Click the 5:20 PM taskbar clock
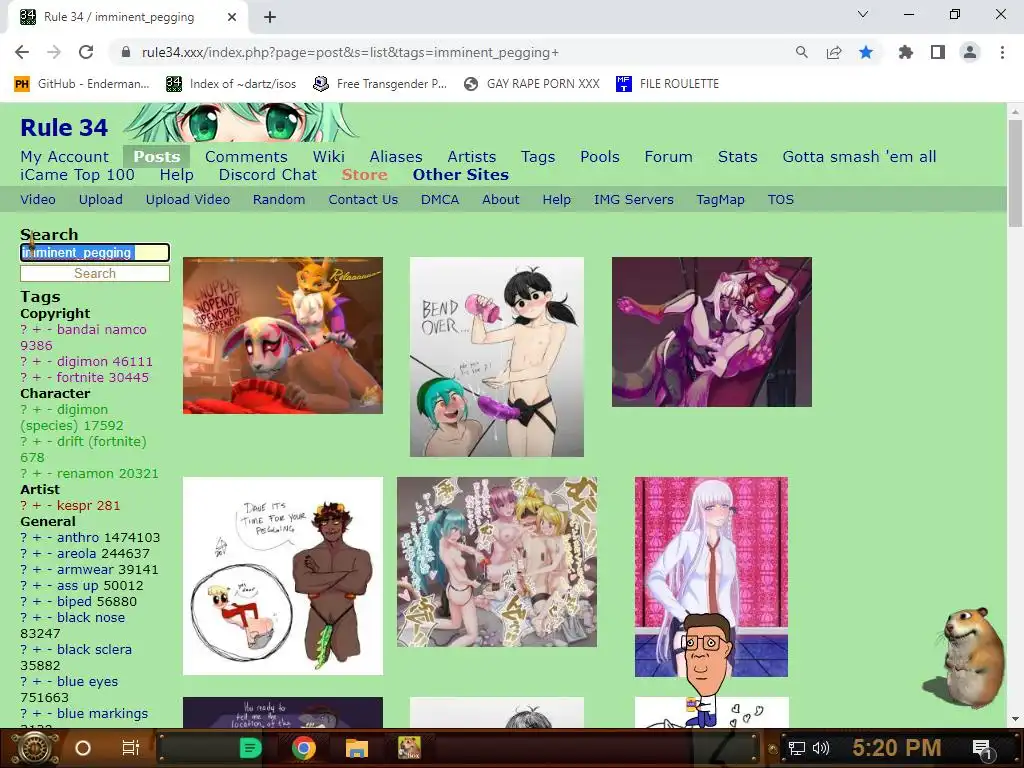The image size is (1024, 768). click(896, 748)
